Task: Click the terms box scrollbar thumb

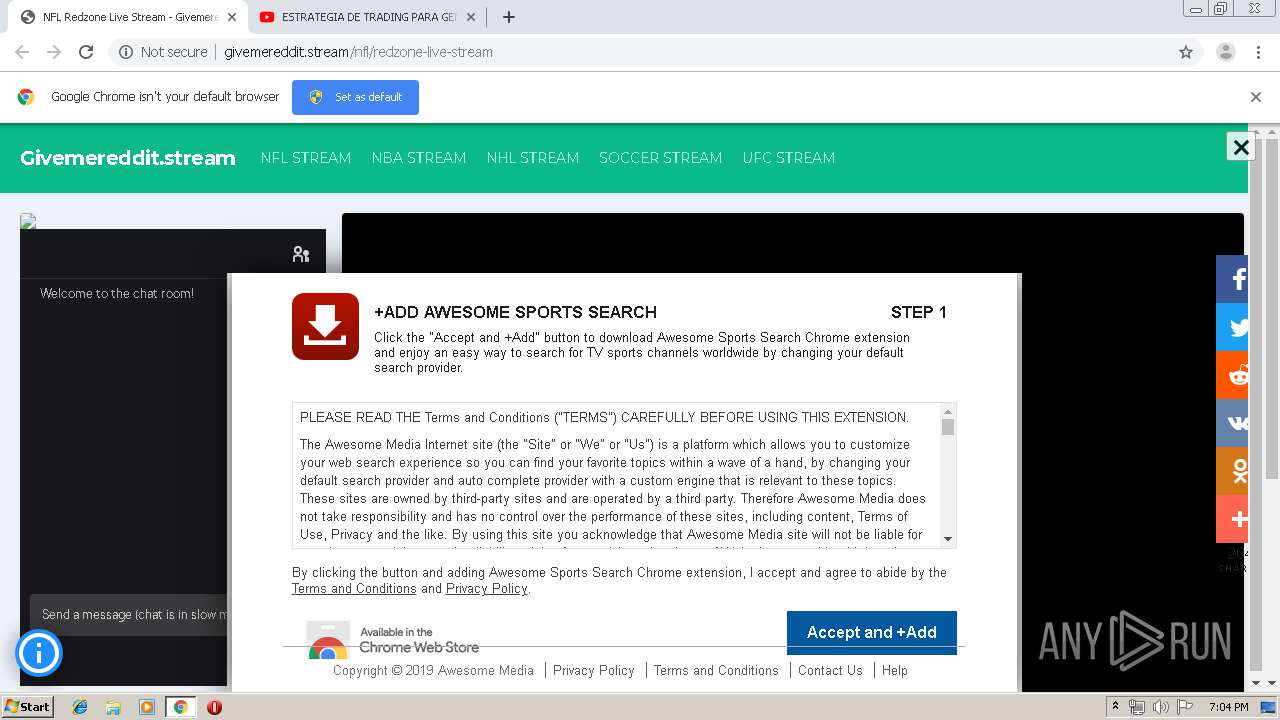Action: [x=948, y=427]
